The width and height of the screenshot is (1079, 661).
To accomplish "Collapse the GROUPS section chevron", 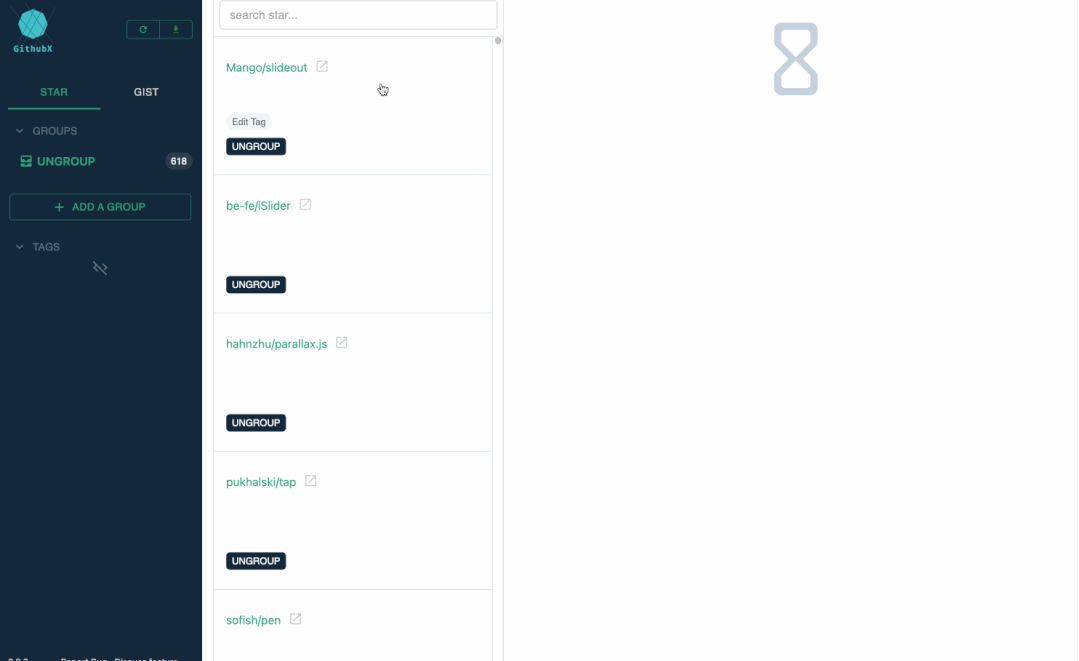I will tap(19, 131).
